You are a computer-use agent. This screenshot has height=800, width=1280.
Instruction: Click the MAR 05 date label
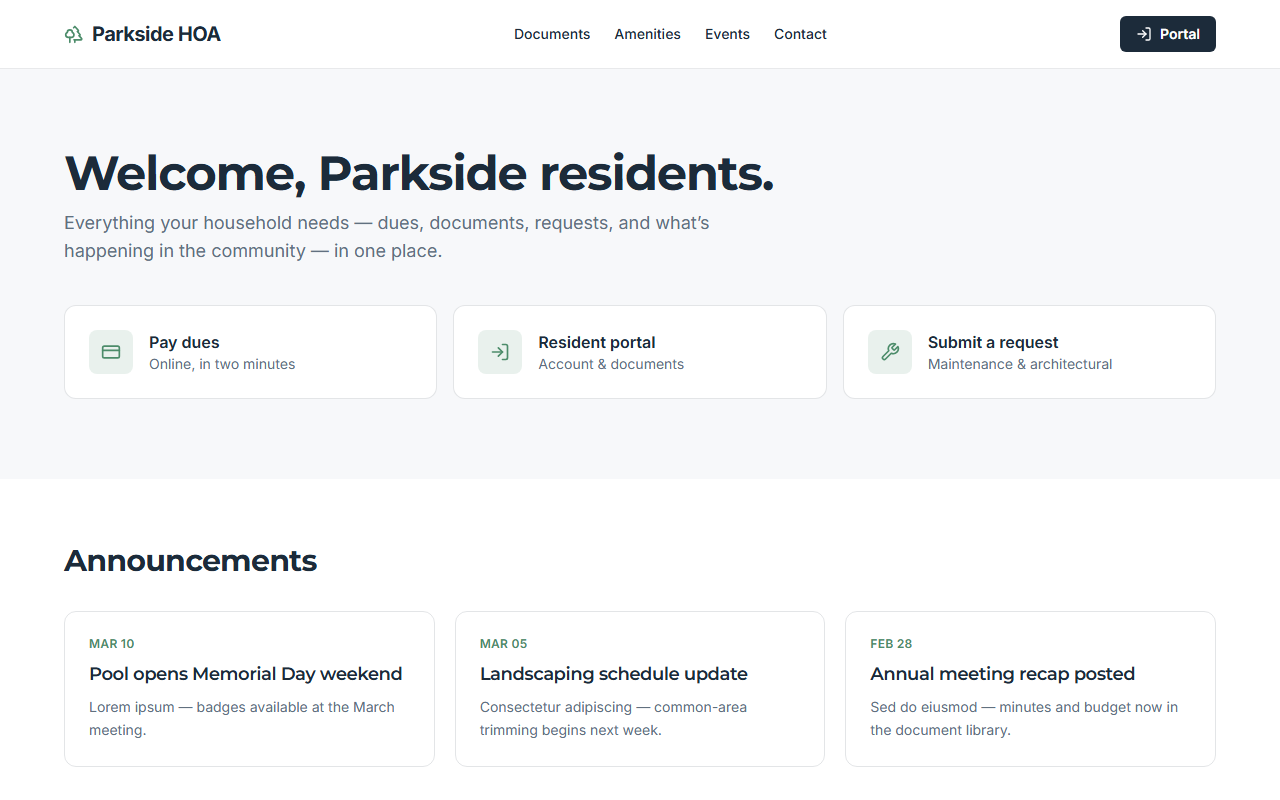pos(504,644)
